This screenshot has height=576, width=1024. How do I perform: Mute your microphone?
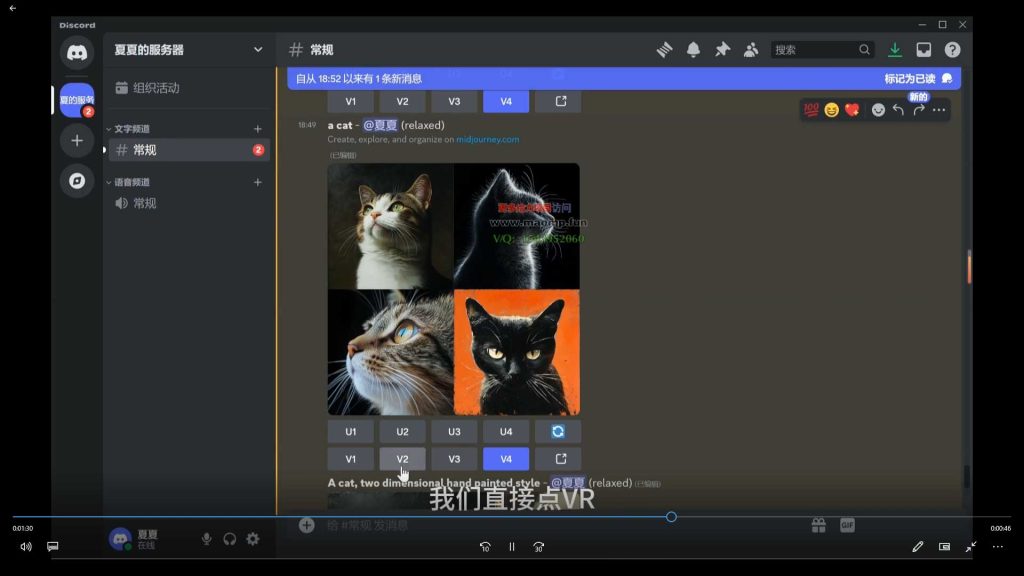click(206, 539)
